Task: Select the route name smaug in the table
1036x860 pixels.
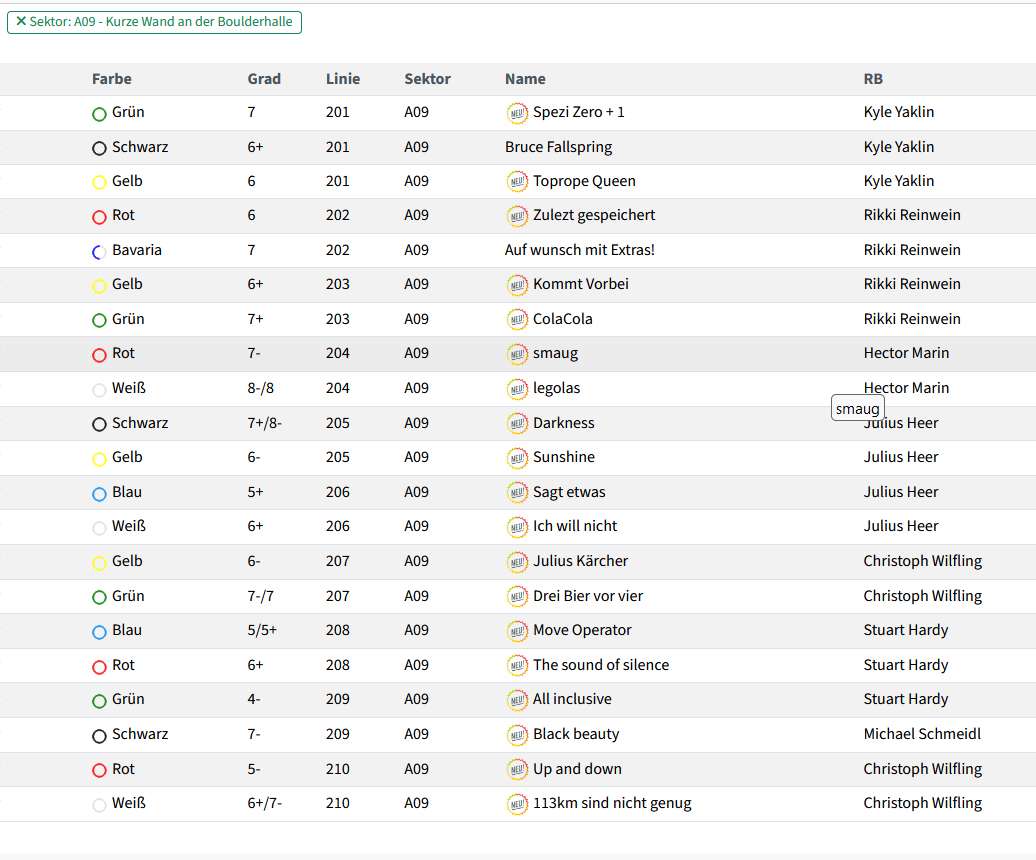Action: (x=556, y=353)
